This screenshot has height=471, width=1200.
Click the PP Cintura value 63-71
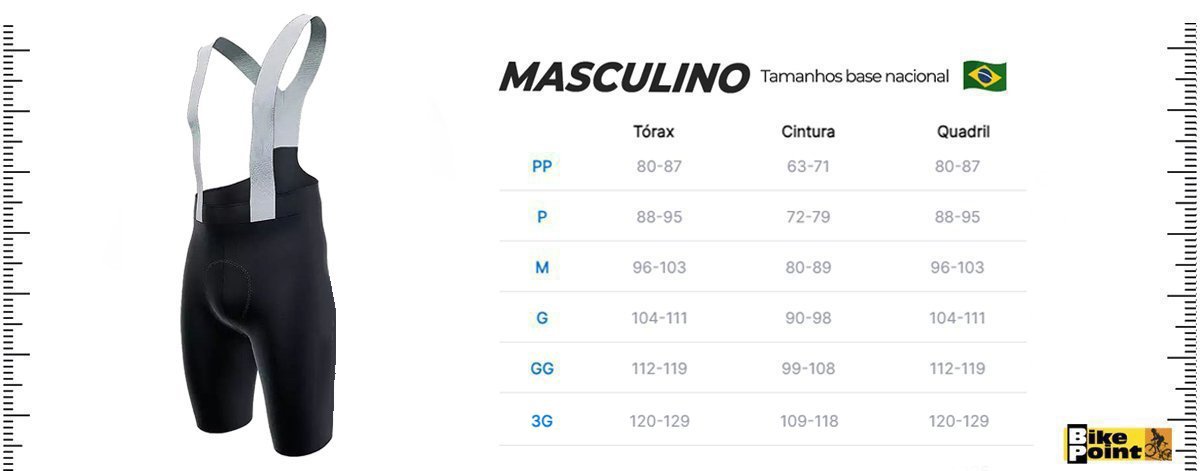click(x=808, y=166)
